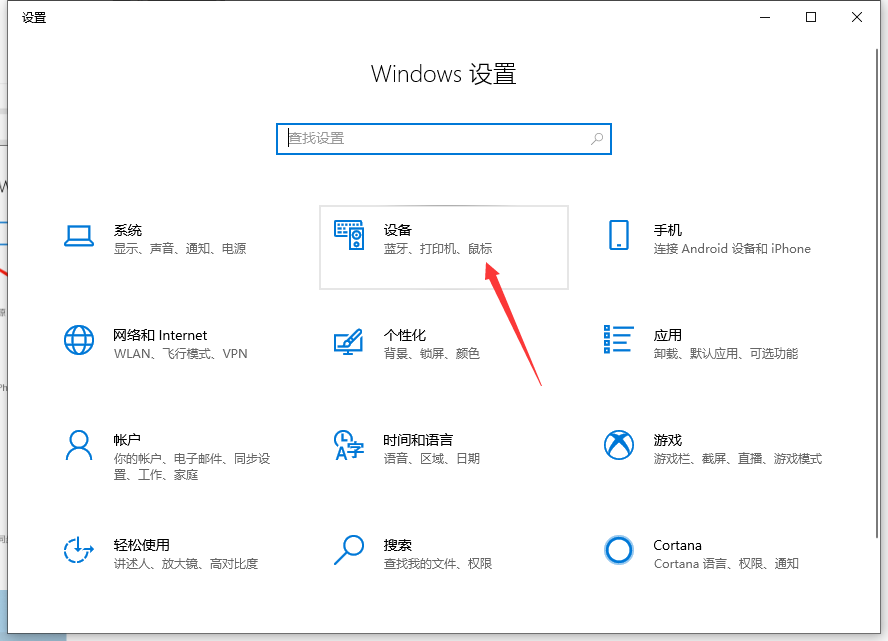The image size is (888, 641).
Task: Click the magnifier icon inside the search box
Action: [597, 139]
